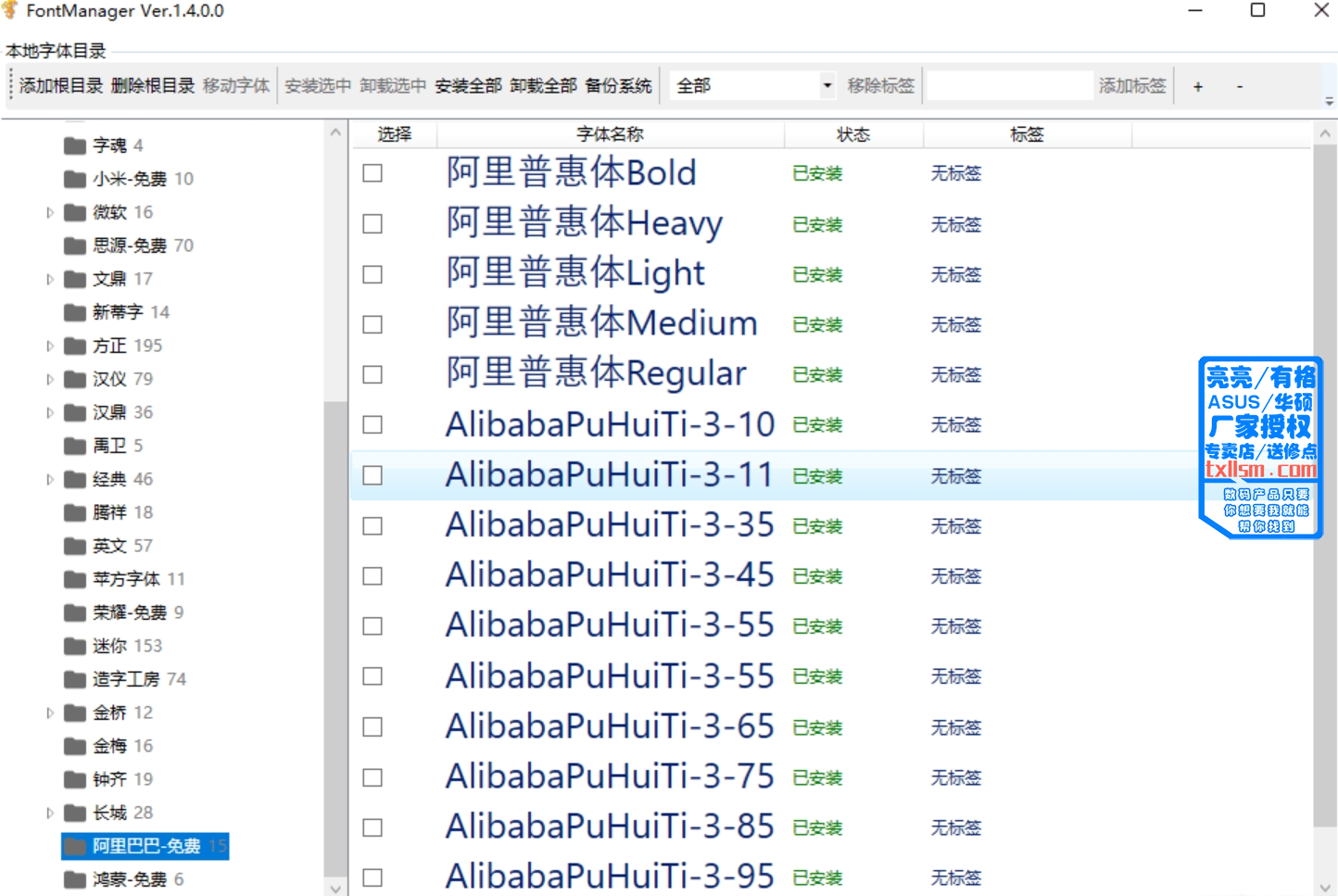This screenshot has height=896, width=1338.
Task: Check the box for 阿里普惠体Regular
Action: pyautogui.click(x=372, y=374)
